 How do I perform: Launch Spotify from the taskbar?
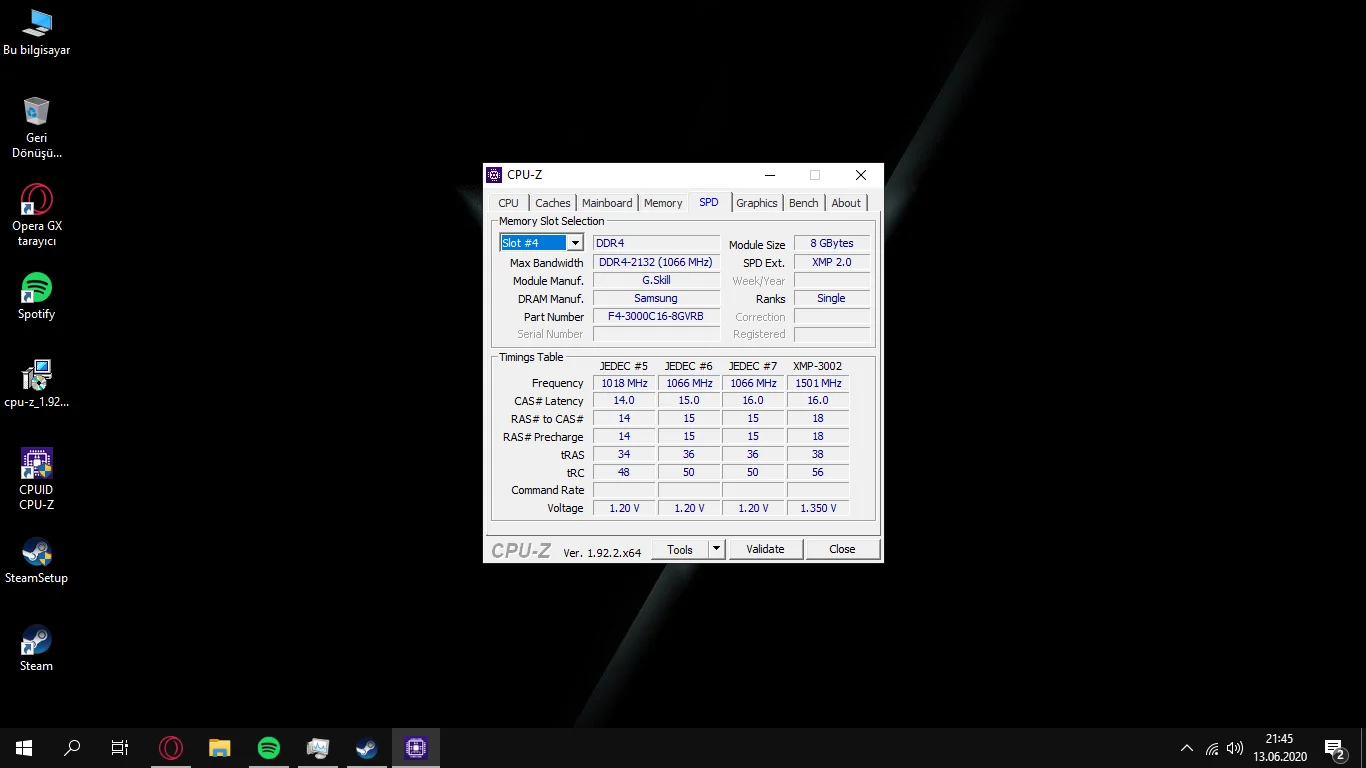click(268, 747)
